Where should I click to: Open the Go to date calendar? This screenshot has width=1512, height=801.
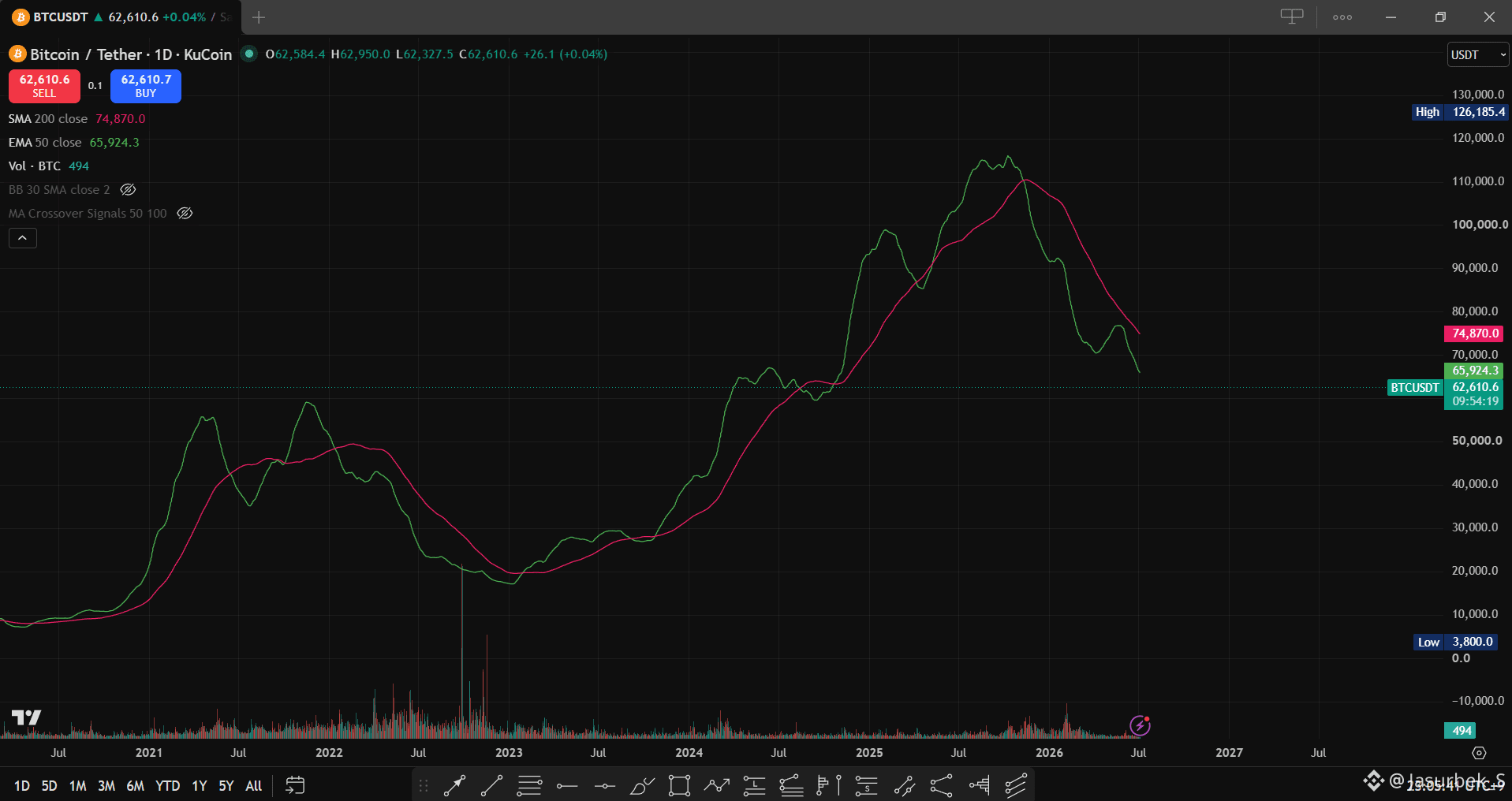coord(295,785)
